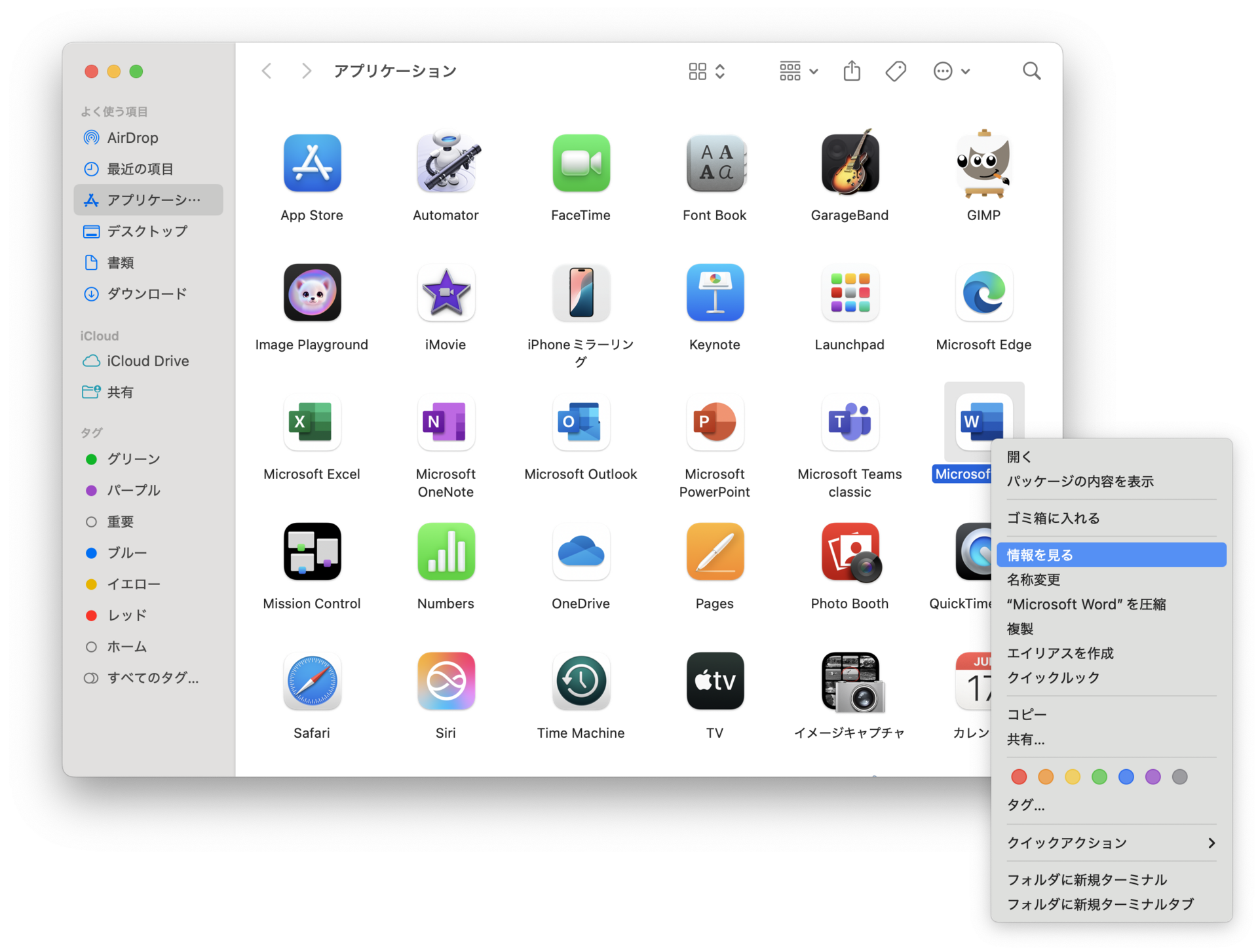
Task: Select フォルダに新規ターミナル menu item
Action: tap(1111, 880)
